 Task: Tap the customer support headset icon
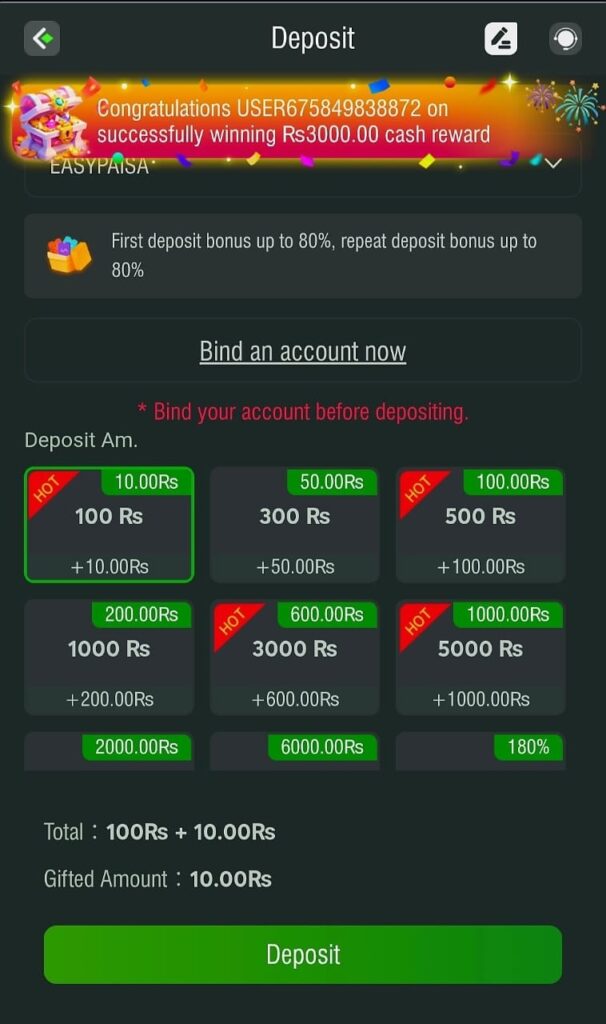pyautogui.click(x=565, y=39)
